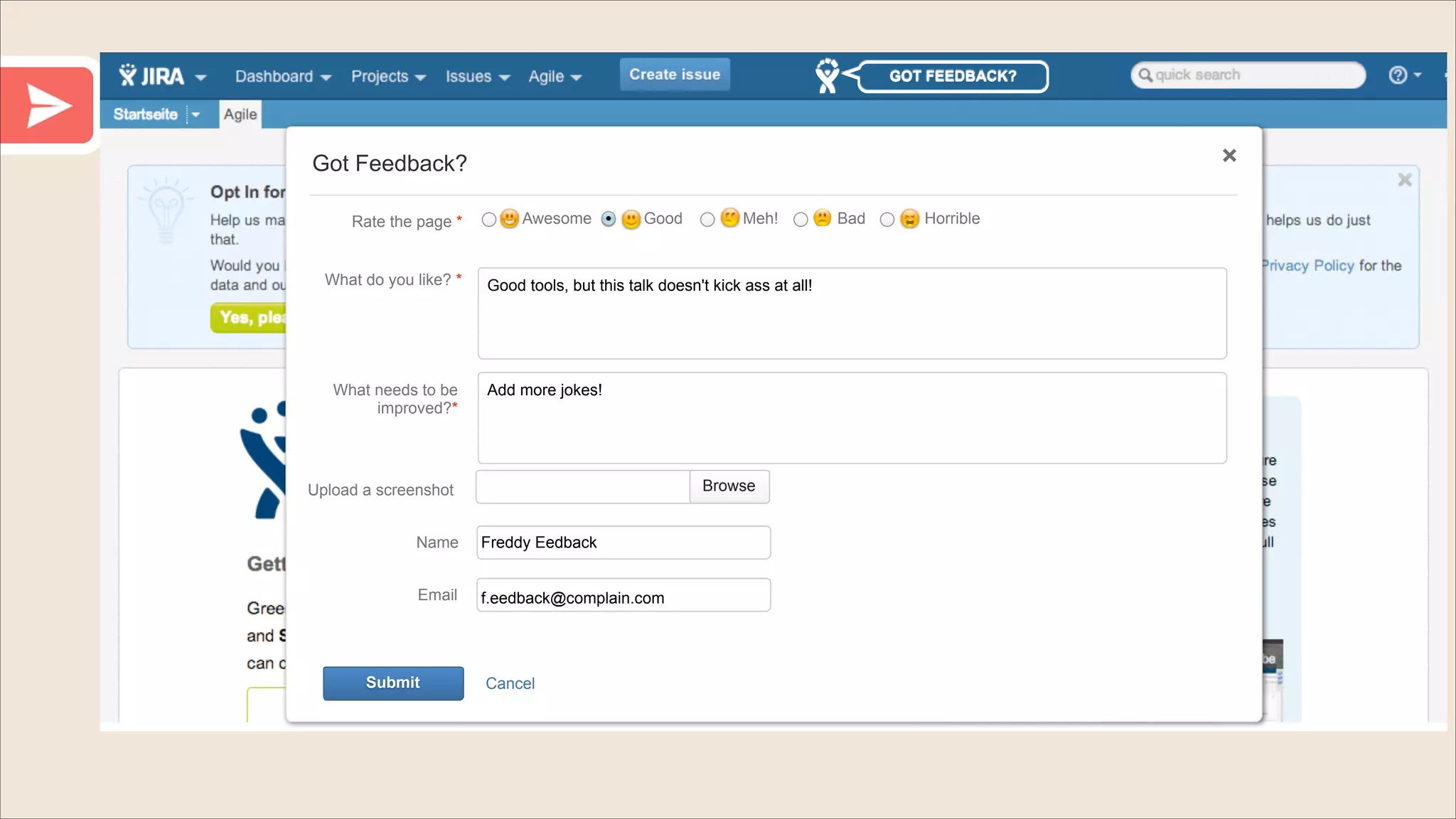1456x819 pixels.
Task: Click in the 'What do you like?' textarea
Action: click(x=852, y=314)
